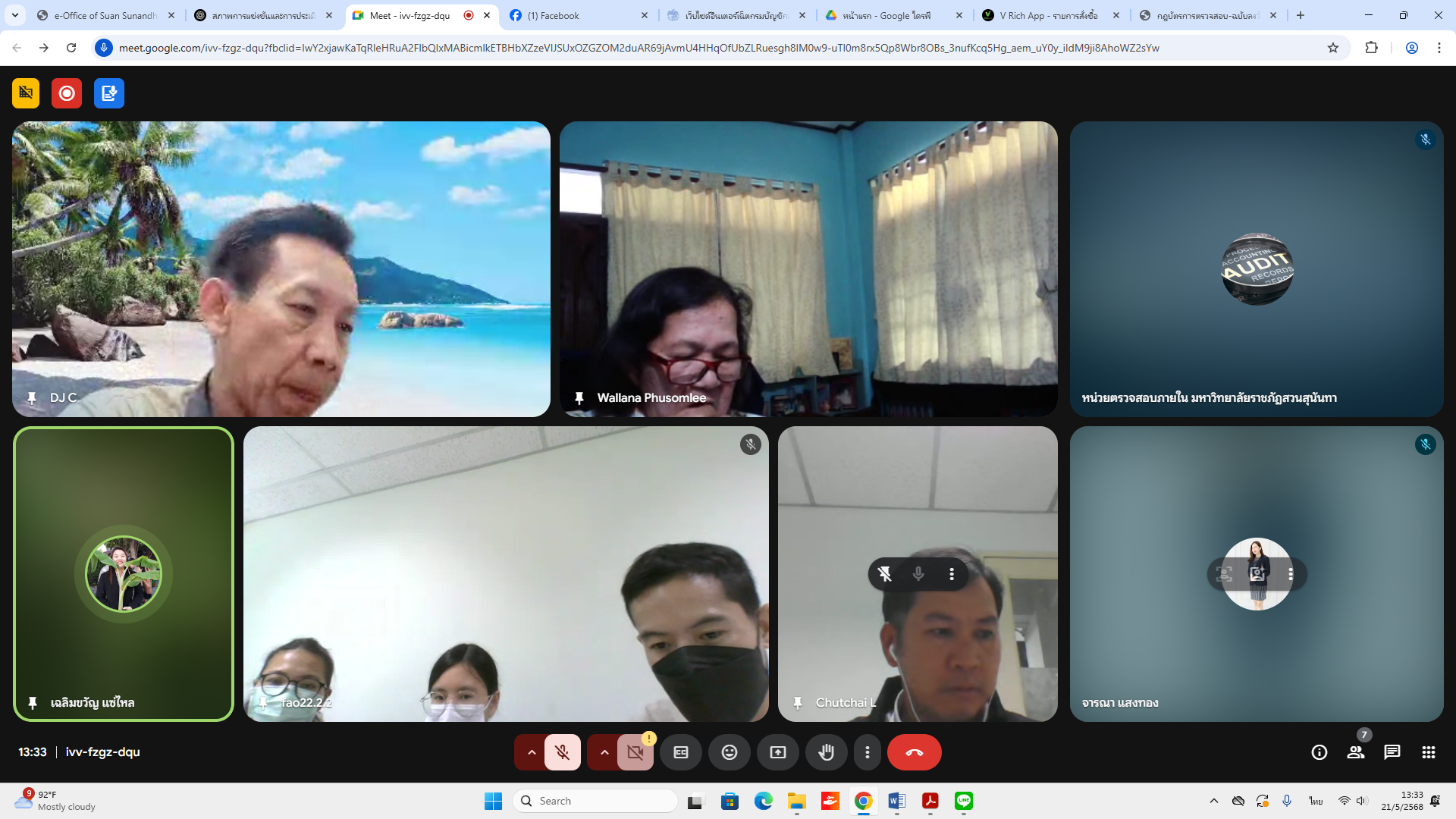Expand audio settings arrow next to microphone

point(532,752)
